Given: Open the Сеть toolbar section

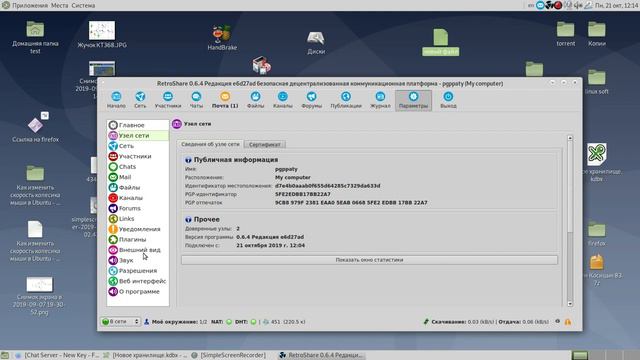Looking at the screenshot, I should (140, 100).
